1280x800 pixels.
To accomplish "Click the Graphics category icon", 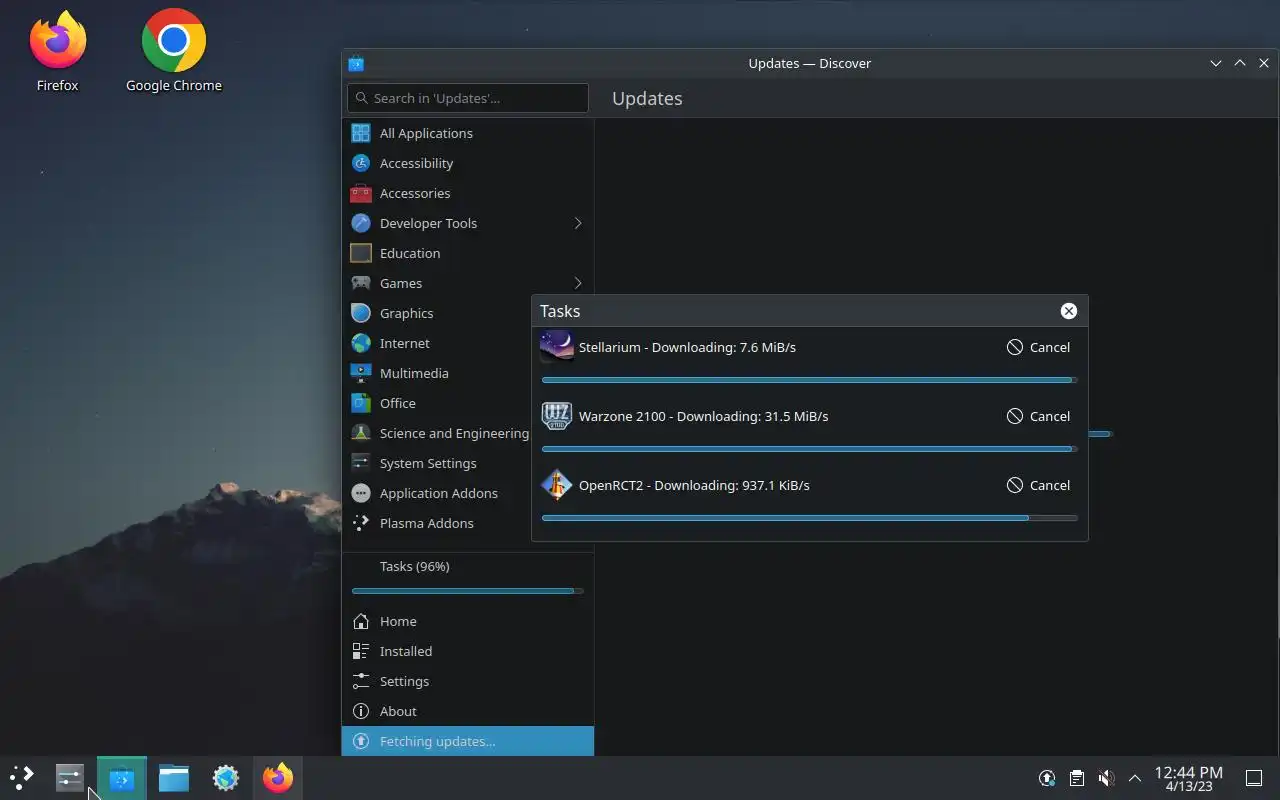I will (x=361, y=313).
